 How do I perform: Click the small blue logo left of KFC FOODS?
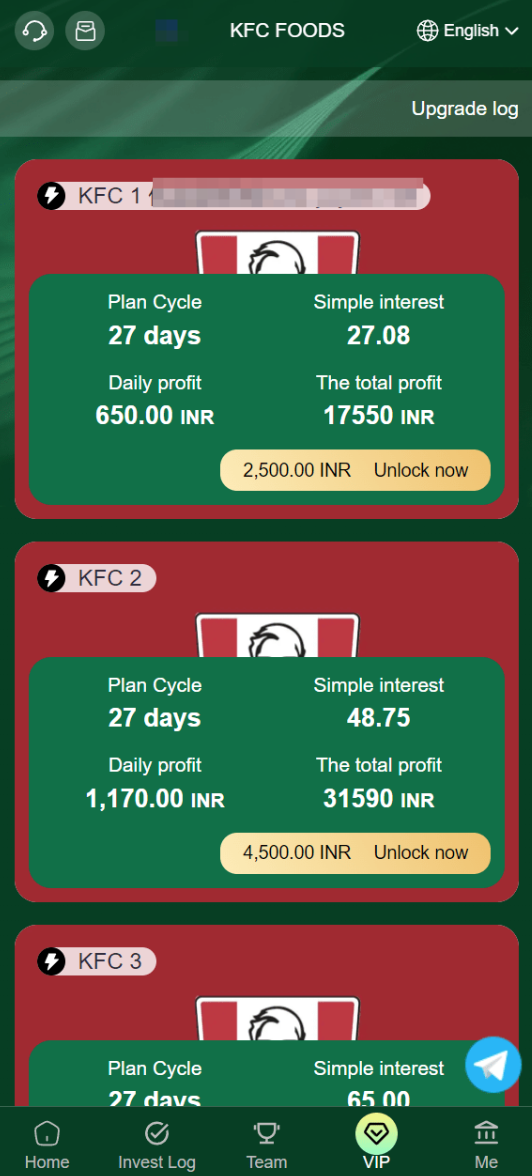pyautogui.click(x=167, y=31)
